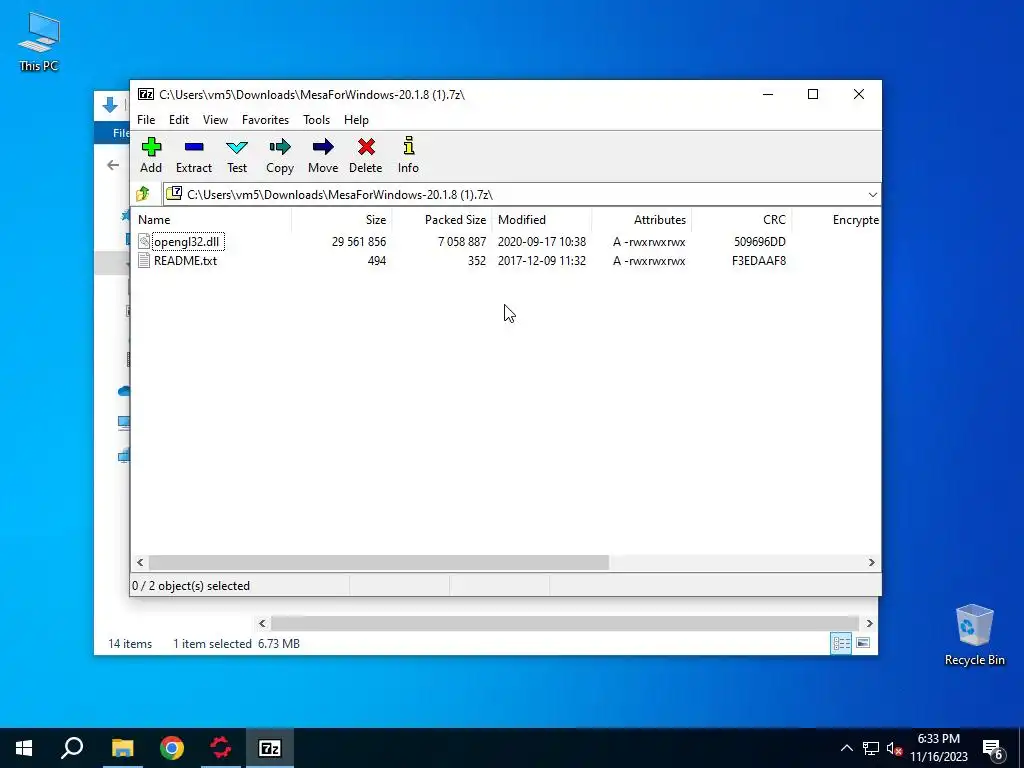Screen dimensions: 1024x768
Task: Click the network icon in system tray
Action: (x=871, y=748)
